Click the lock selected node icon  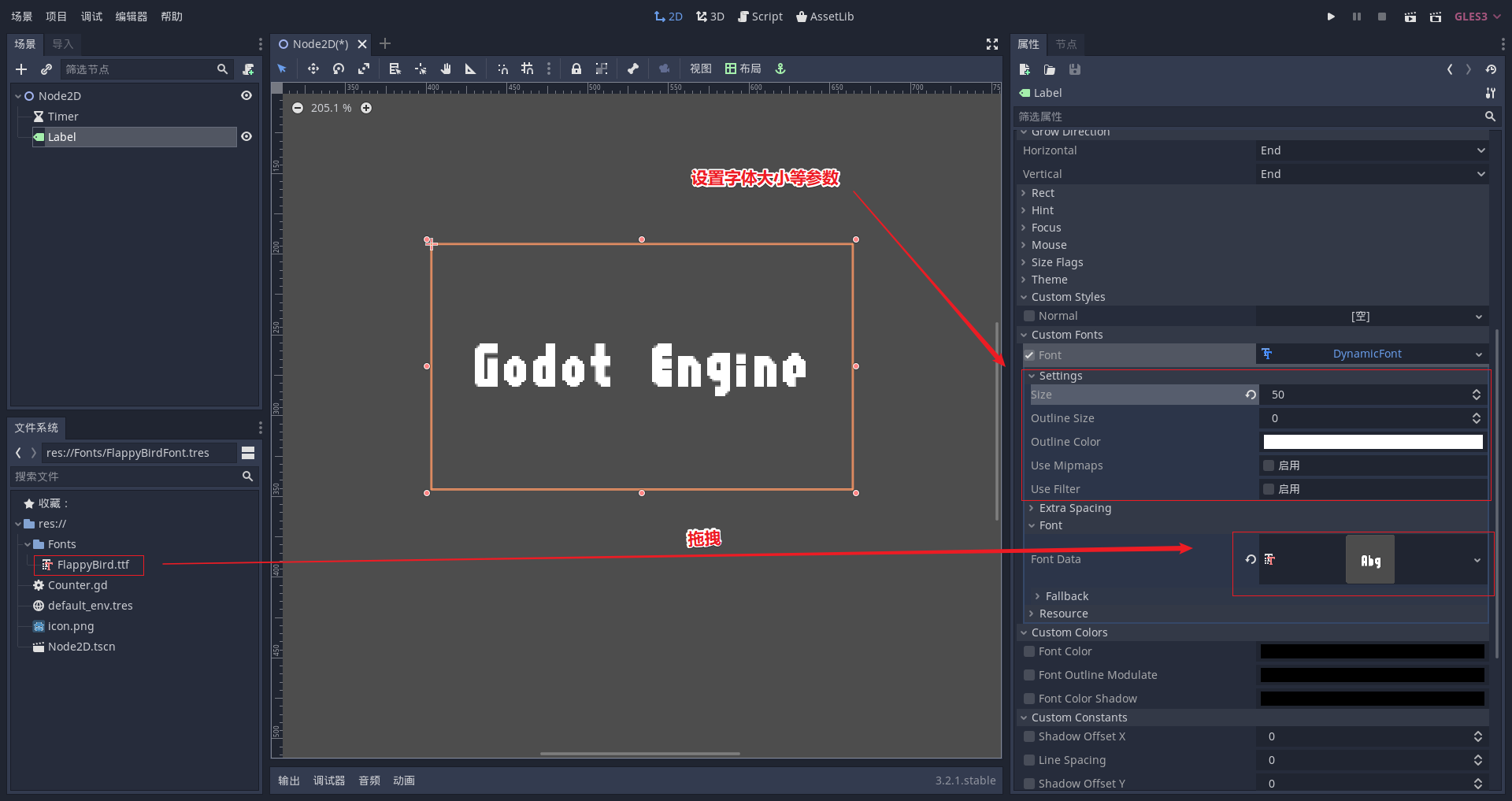tap(576, 69)
